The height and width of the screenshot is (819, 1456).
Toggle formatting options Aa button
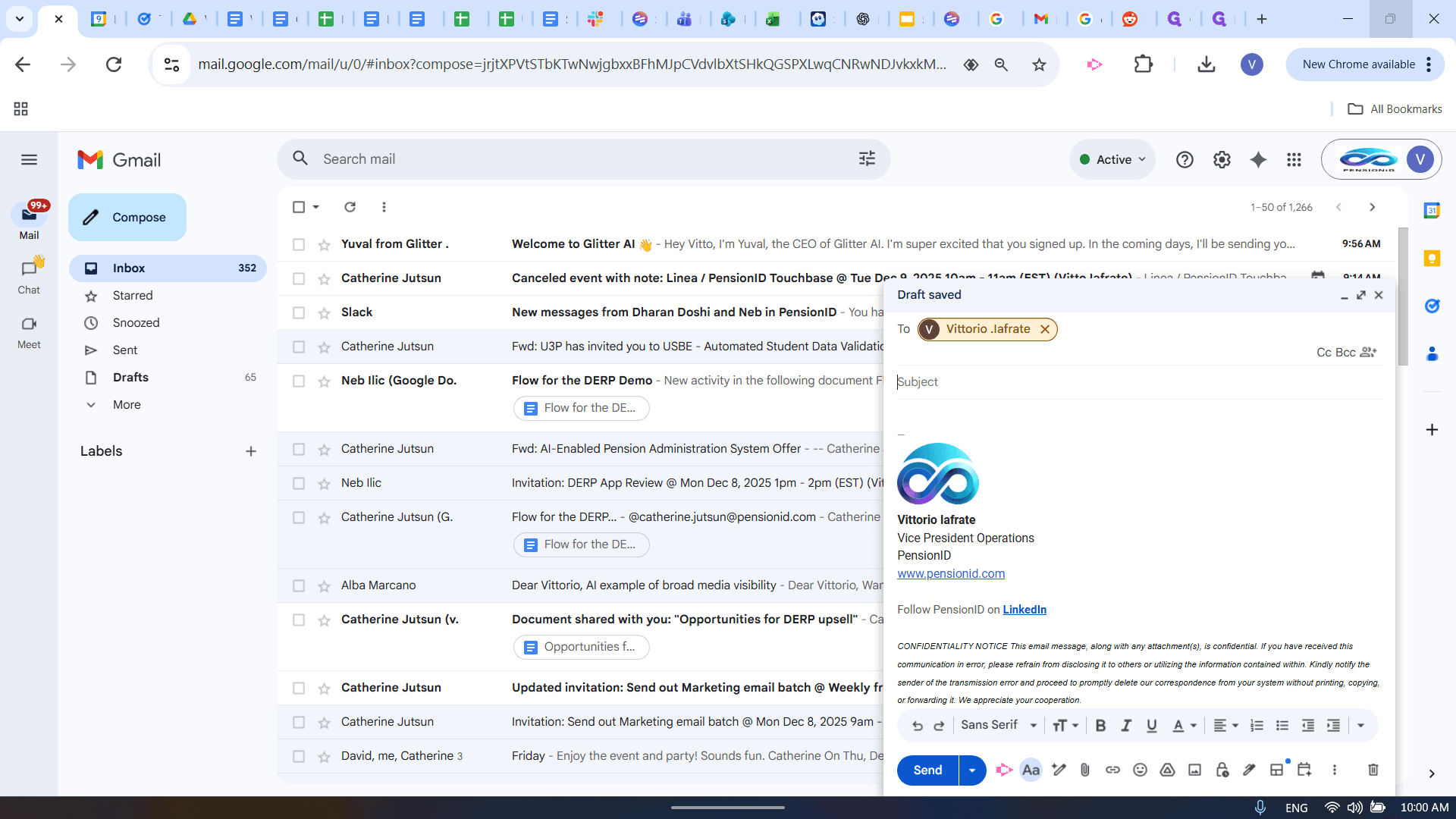[x=1031, y=770]
